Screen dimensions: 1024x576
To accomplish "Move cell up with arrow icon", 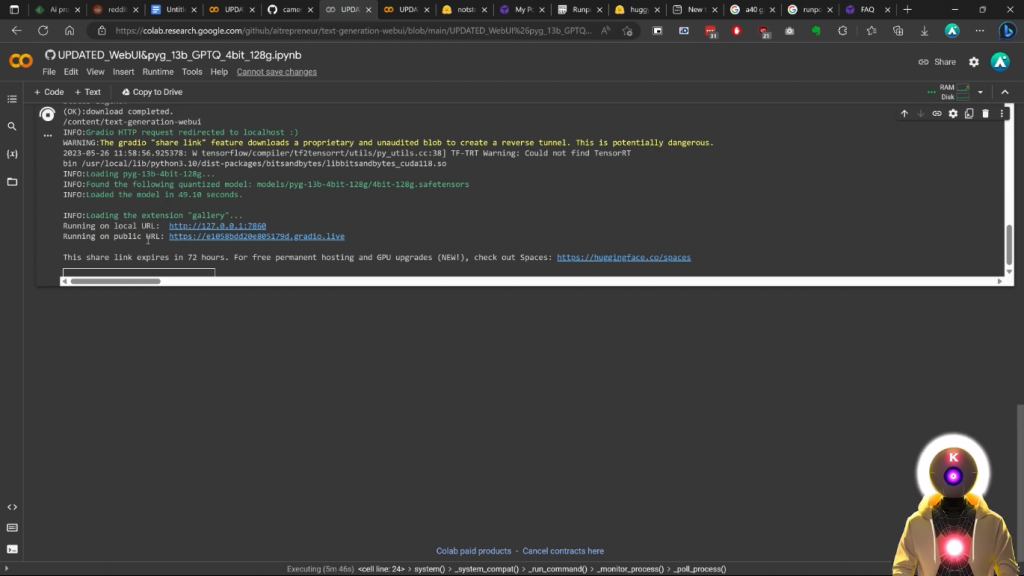I will (904, 114).
